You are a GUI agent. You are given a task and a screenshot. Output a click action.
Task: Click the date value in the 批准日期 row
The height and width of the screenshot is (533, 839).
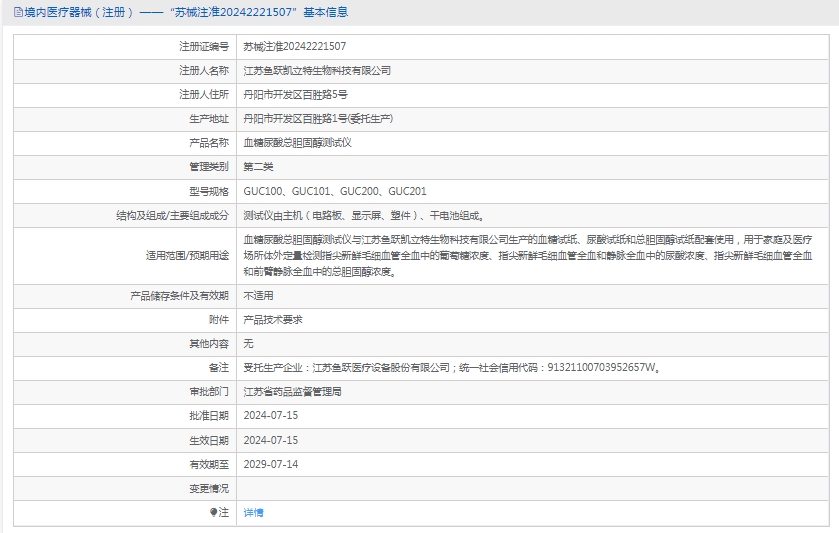click(271, 416)
